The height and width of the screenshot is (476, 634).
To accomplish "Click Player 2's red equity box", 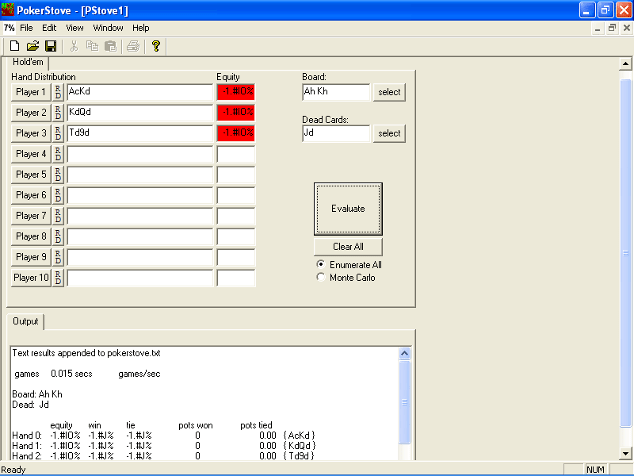I will pyautogui.click(x=236, y=112).
